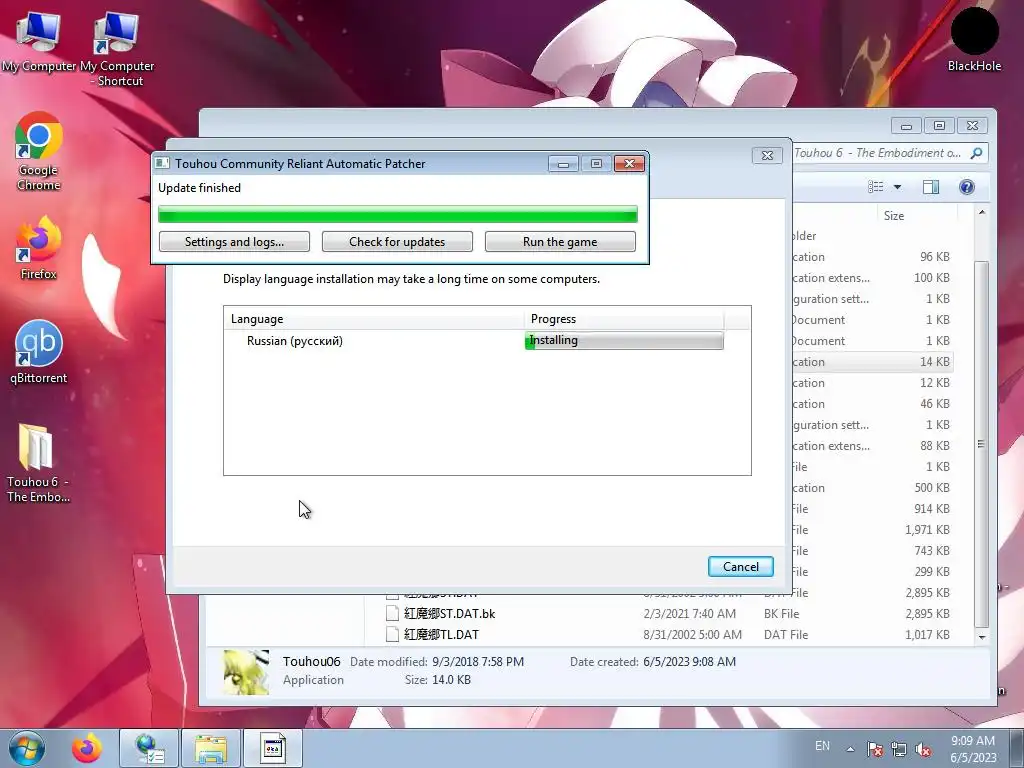Viewport: 1024px width, 768px height.
Task: Click Check for updates button
Action: (x=397, y=242)
